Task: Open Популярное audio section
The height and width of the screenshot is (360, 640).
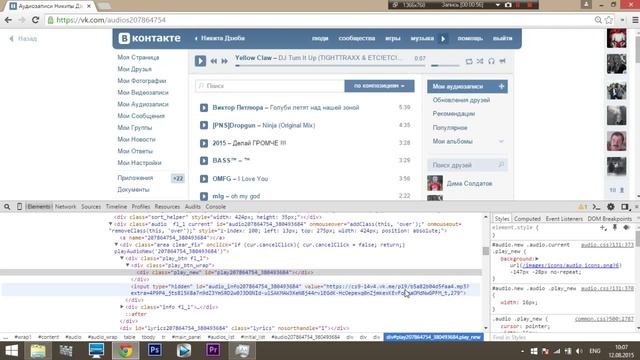Action: pos(450,128)
